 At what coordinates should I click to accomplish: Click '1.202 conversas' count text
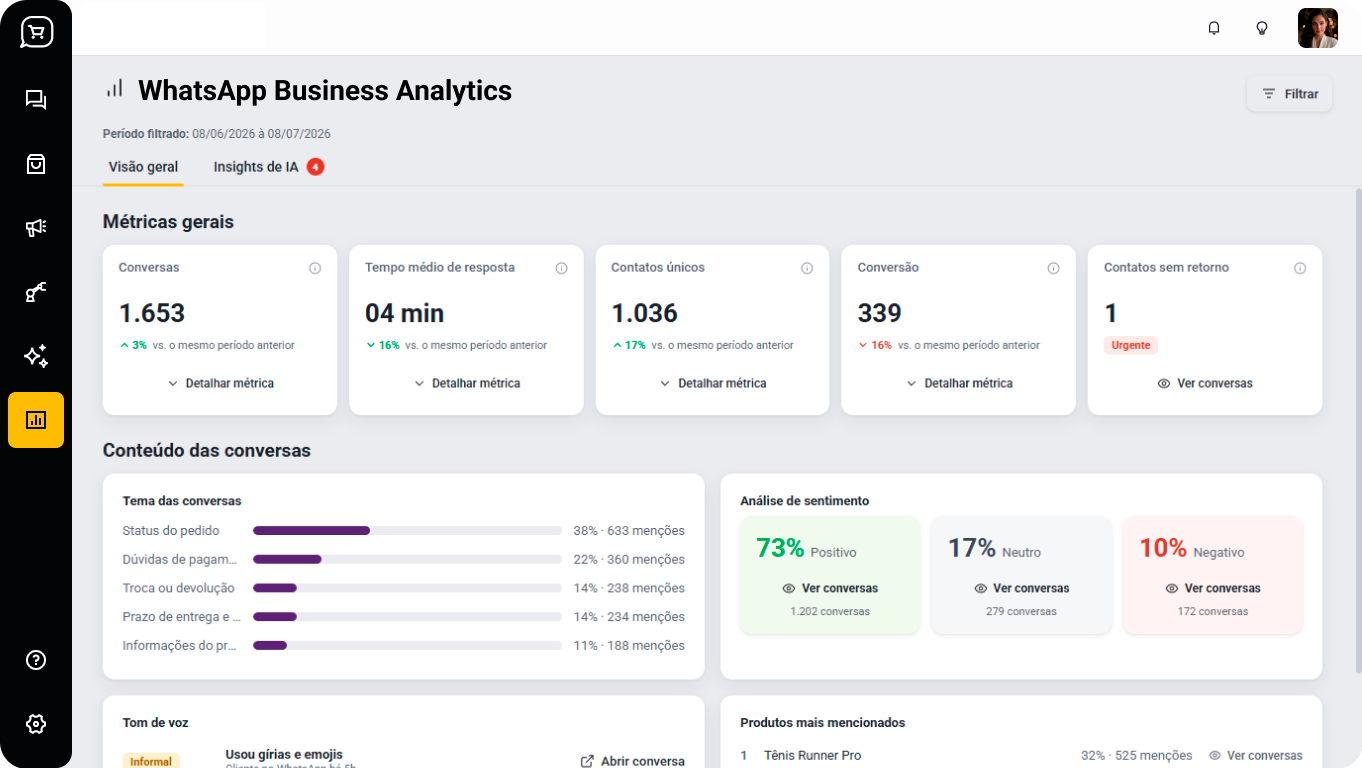(830, 611)
